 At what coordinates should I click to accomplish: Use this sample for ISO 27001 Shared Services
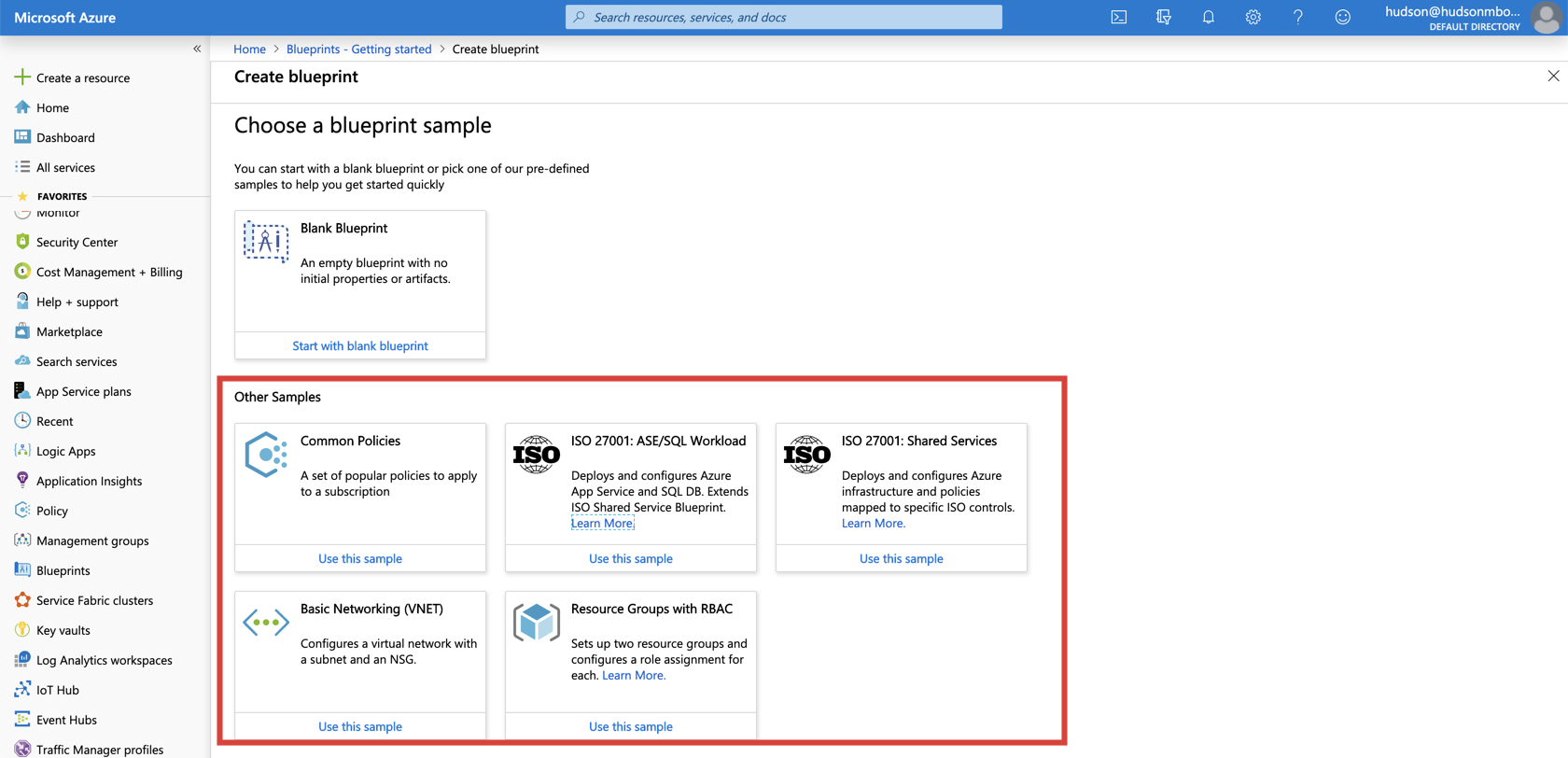click(902, 558)
